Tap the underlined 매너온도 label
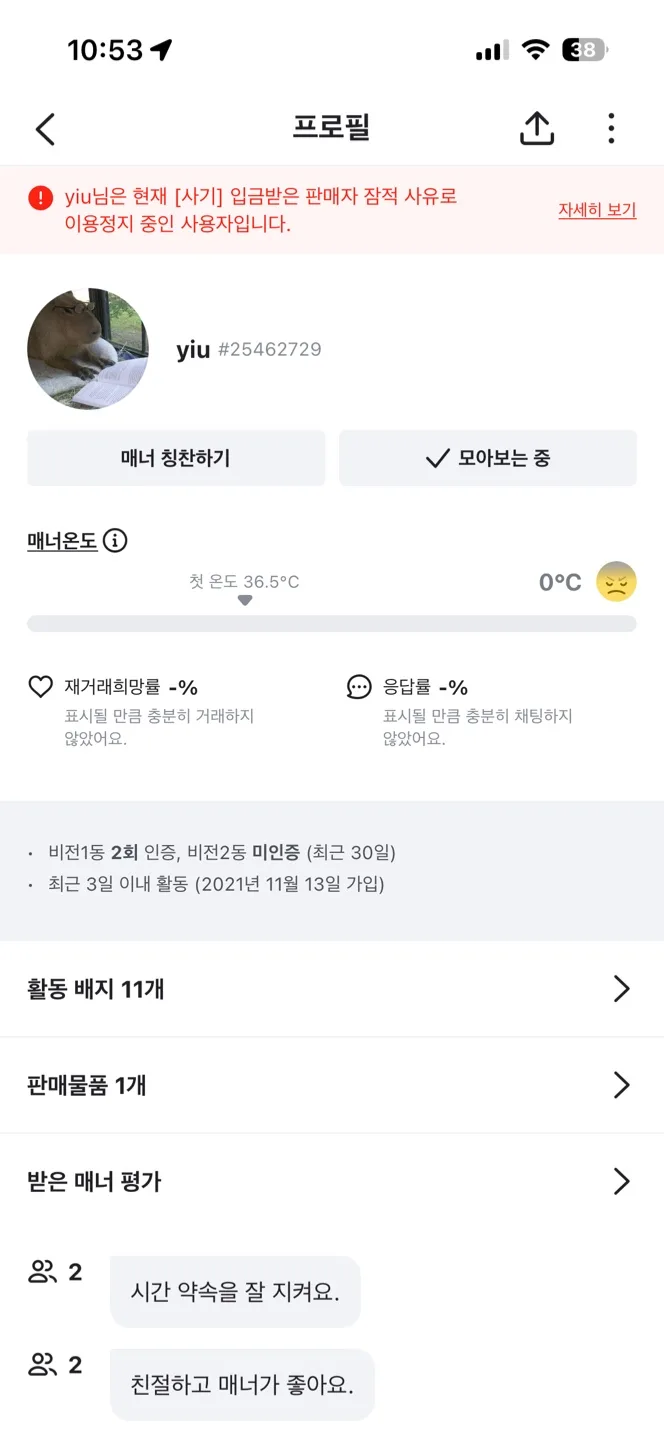This screenshot has height=1440, width=664. tap(62, 541)
